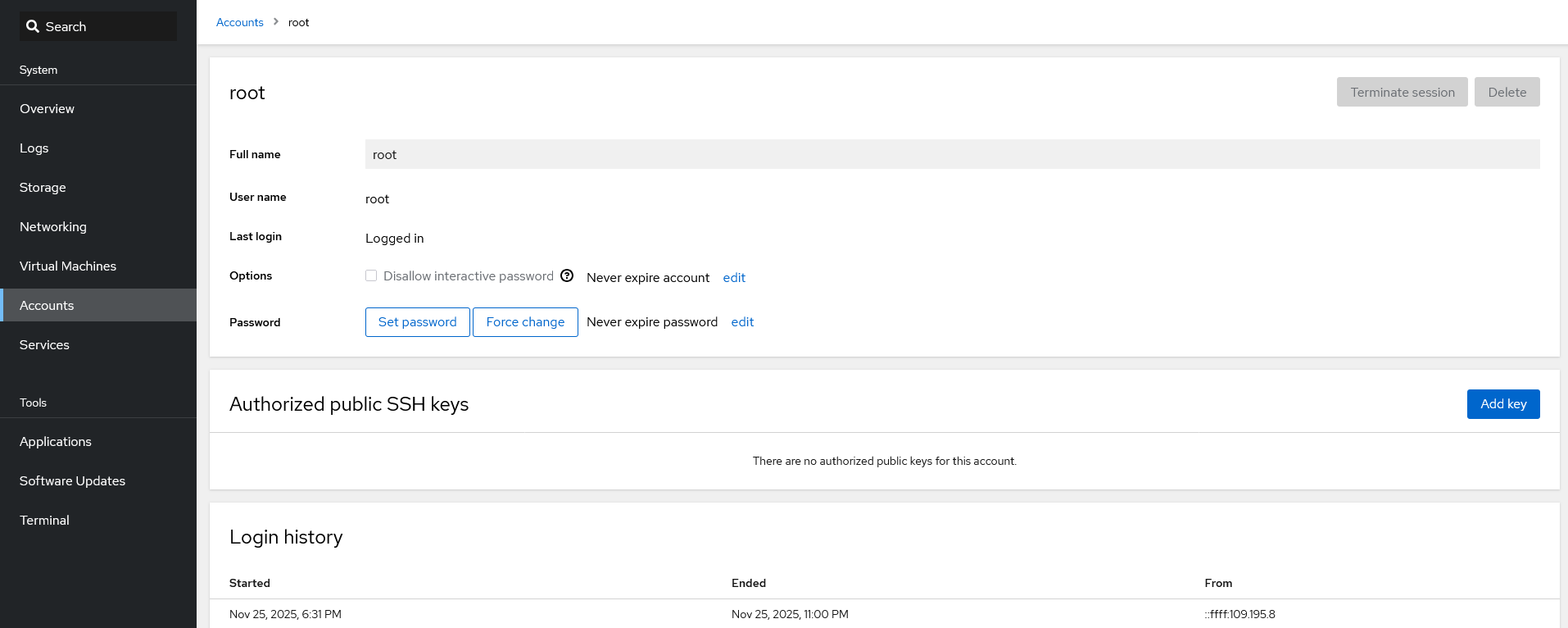The height and width of the screenshot is (628, 1568).
Task: Open Virtual Machines section
Action: click(x=68, y=266)
